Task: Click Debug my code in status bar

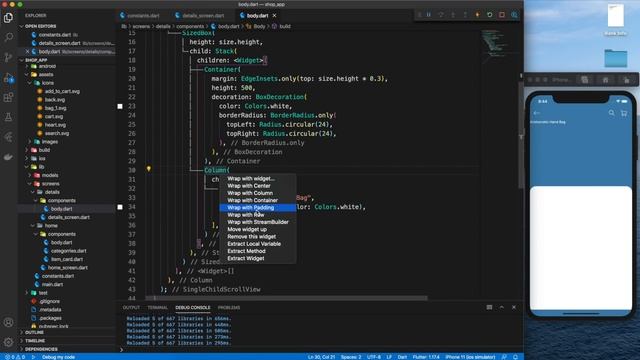Action: pos(58,357)
